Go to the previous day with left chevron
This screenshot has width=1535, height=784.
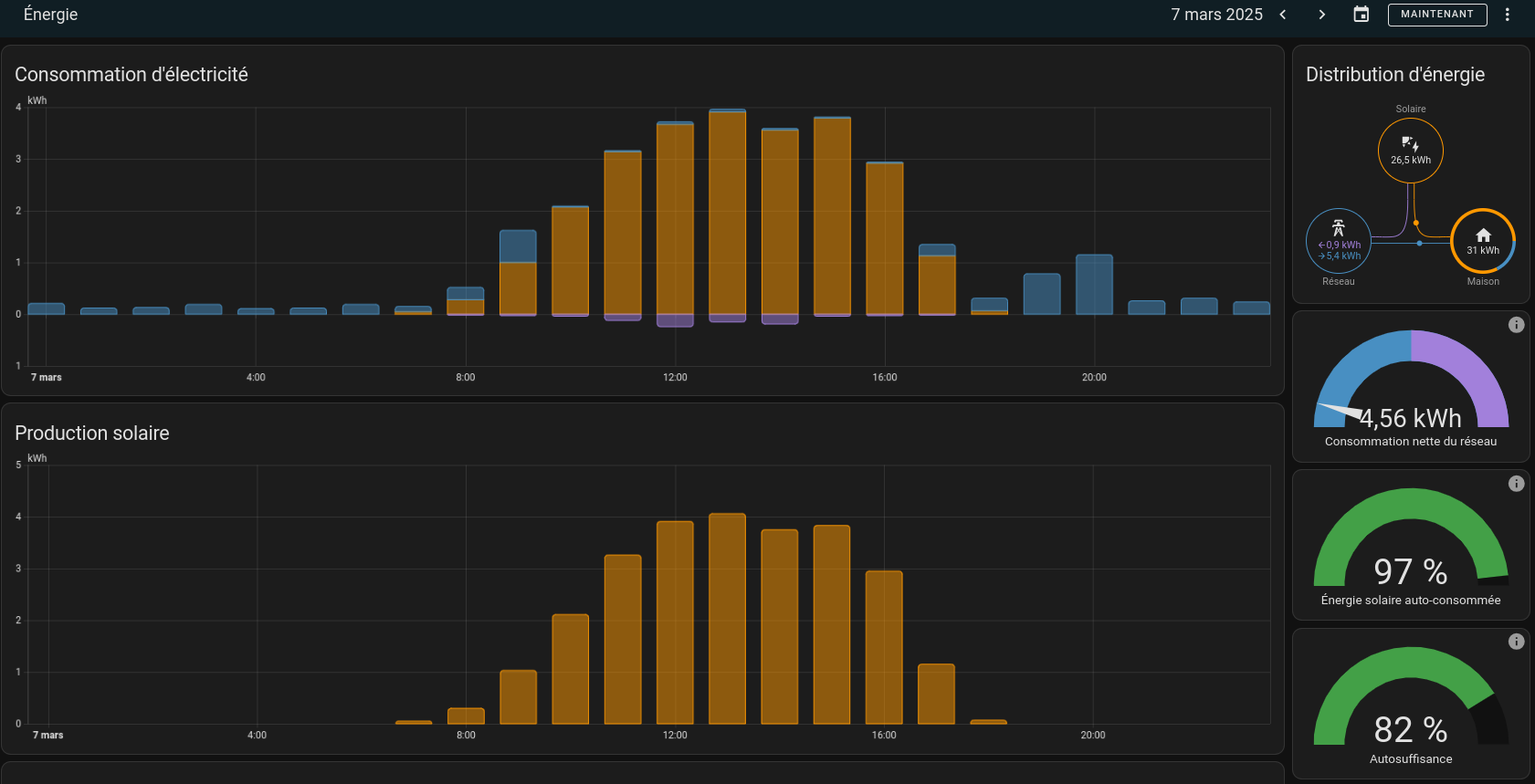pos(1283,15)
